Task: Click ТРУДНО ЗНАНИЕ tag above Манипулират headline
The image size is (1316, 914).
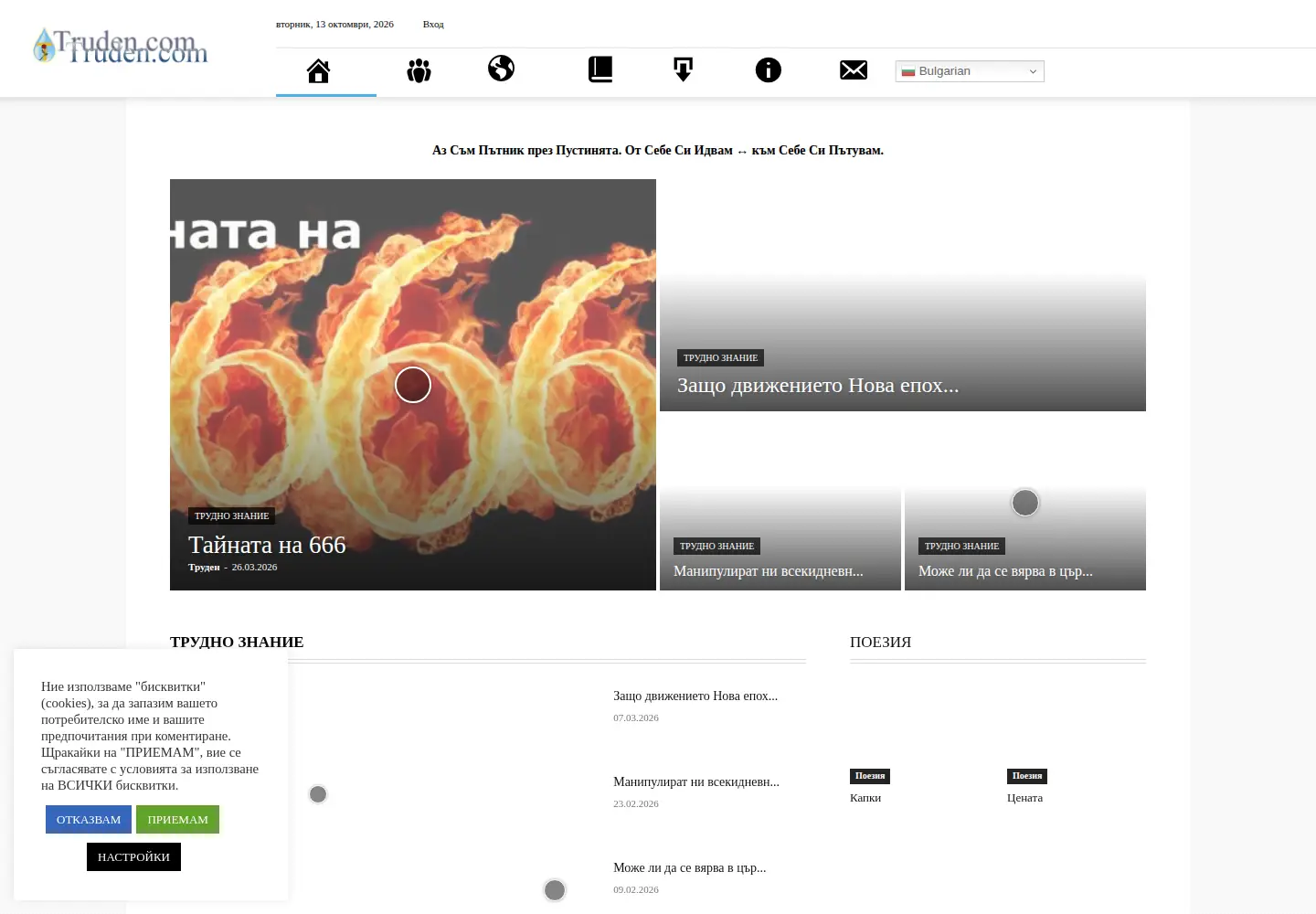Action: (x=717, y=546)
